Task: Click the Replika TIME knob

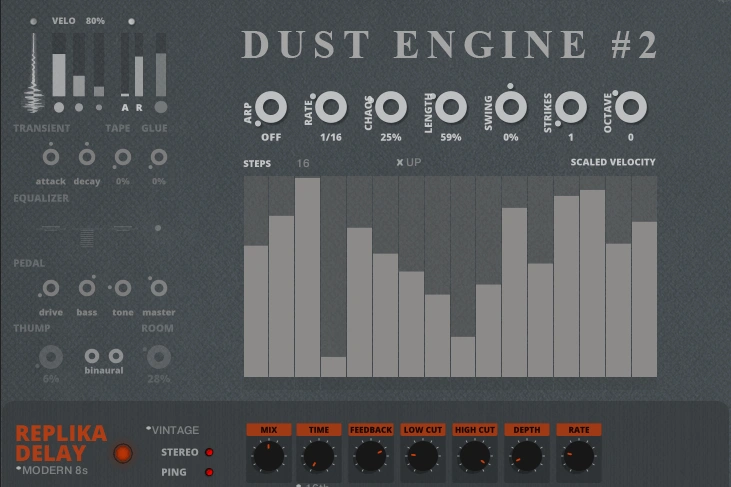Action: (319, 456)
